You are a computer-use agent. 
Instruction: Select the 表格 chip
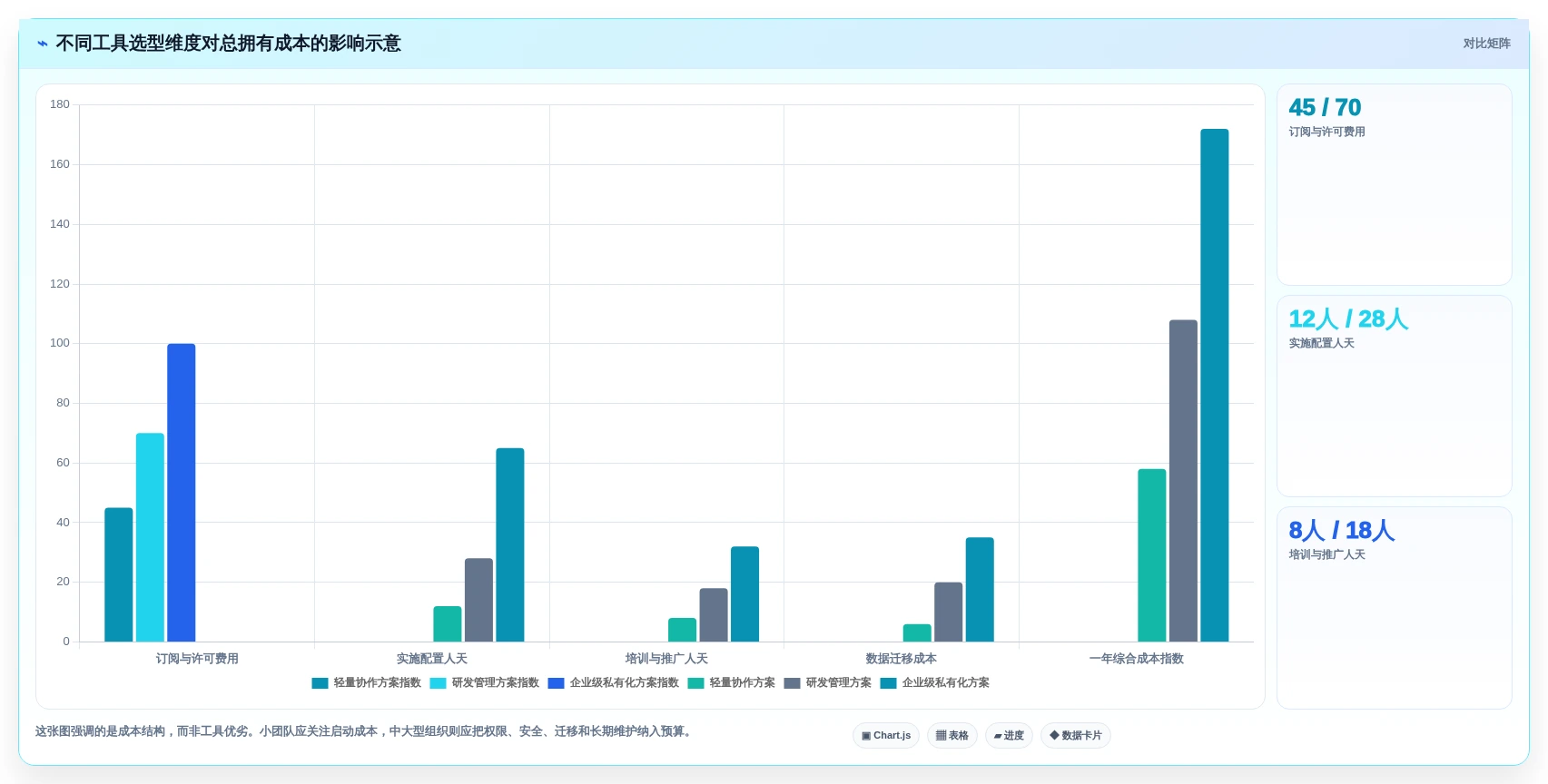[951, 736]
